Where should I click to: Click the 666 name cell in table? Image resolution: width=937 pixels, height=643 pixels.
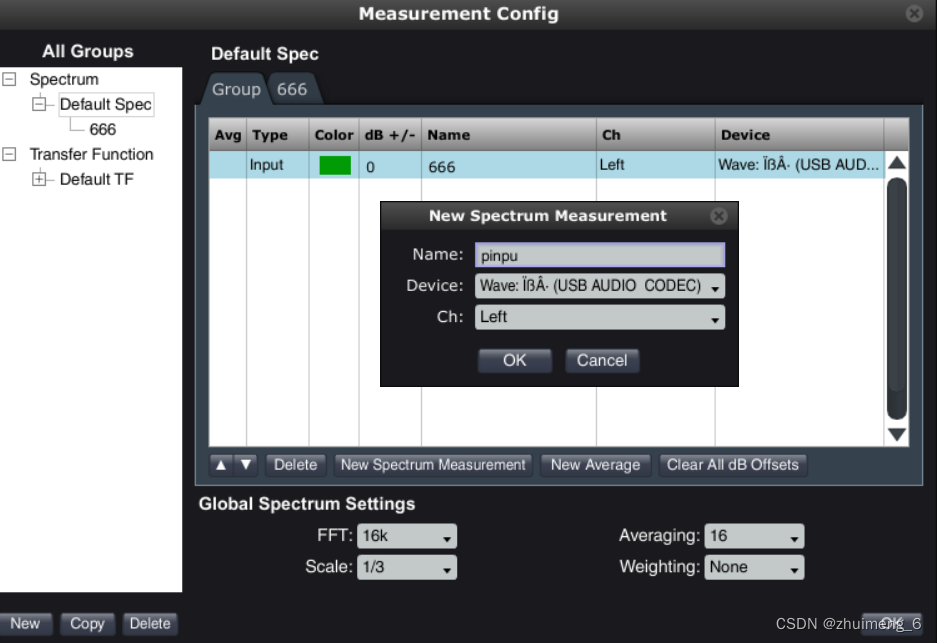[x=509, y=165]
